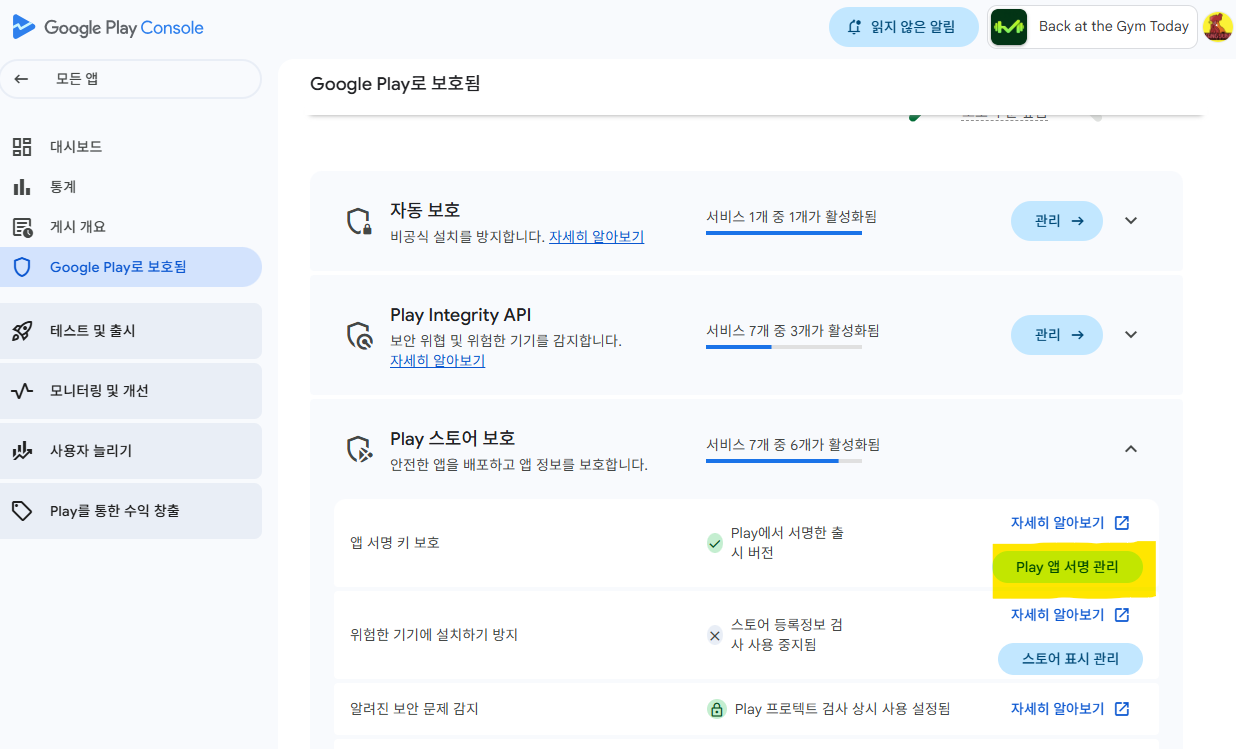Click 관리 button for Play Integrity API
Image resolution: width=1236 pixels, height=749 pixels.
click(1057, 335)
